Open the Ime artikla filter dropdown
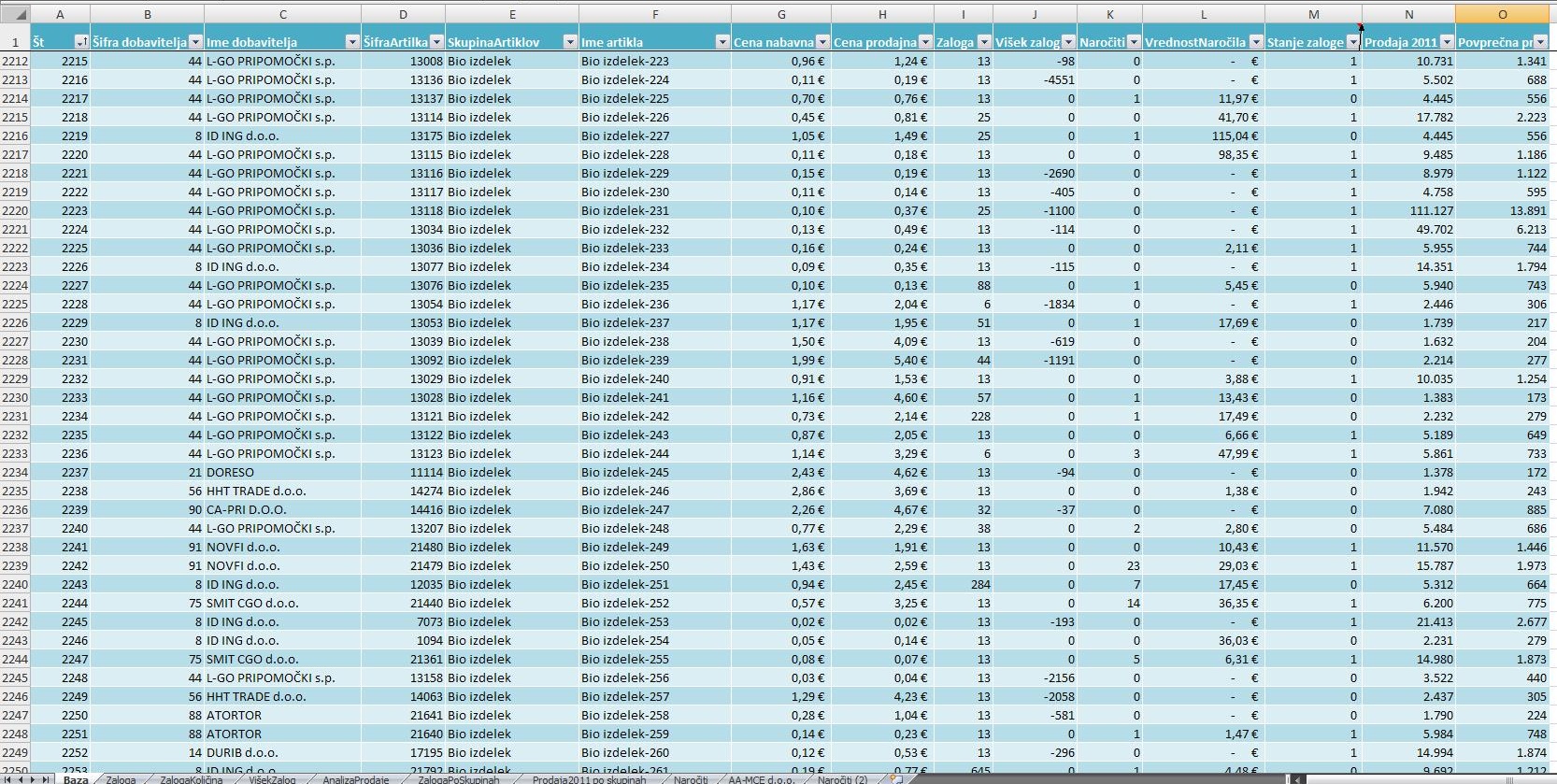This screenshot has width=1557, height=784. point(722,42)
